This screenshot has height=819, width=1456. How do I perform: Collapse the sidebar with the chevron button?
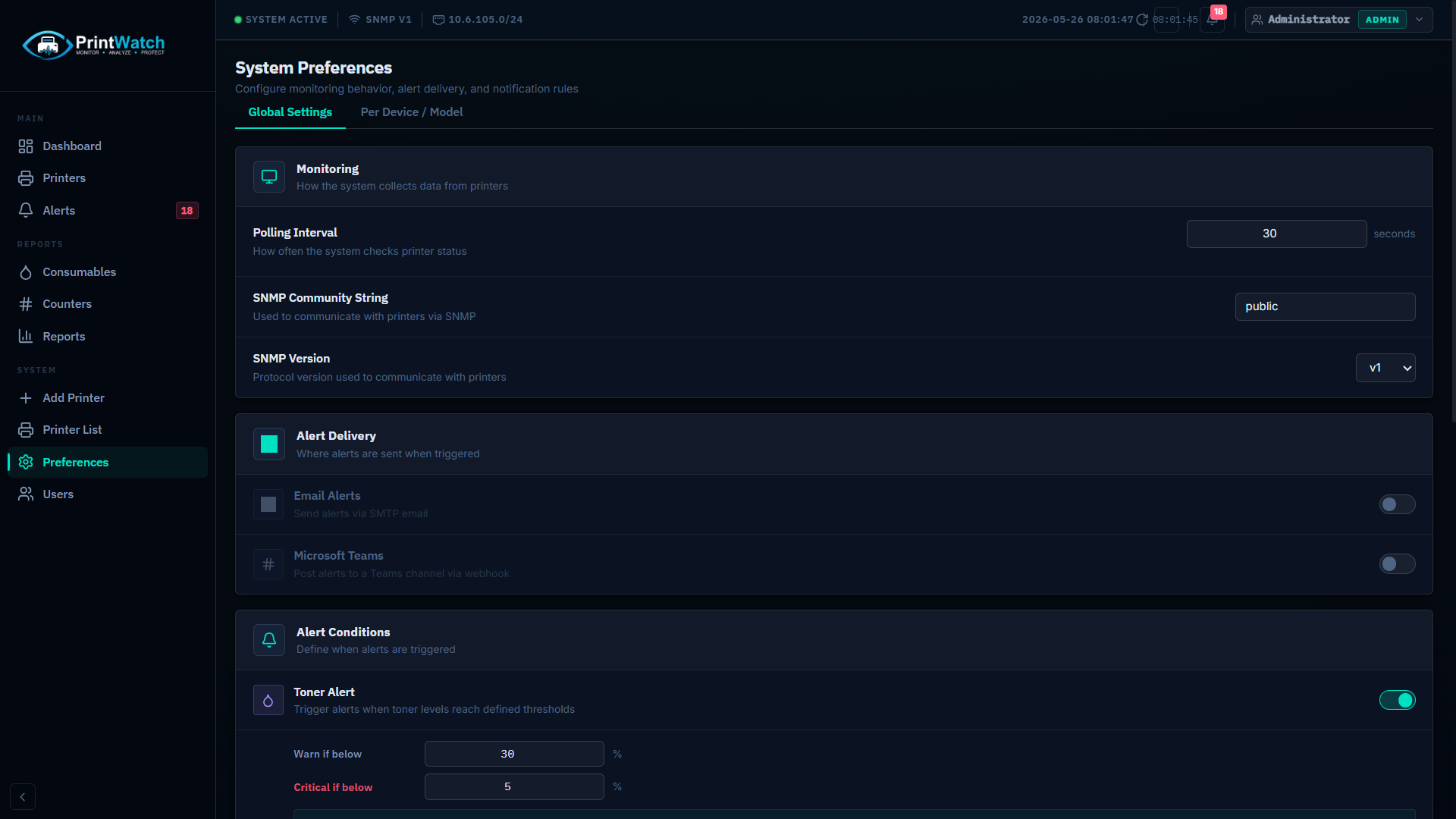pyautogui.click(x=23, y=797)
